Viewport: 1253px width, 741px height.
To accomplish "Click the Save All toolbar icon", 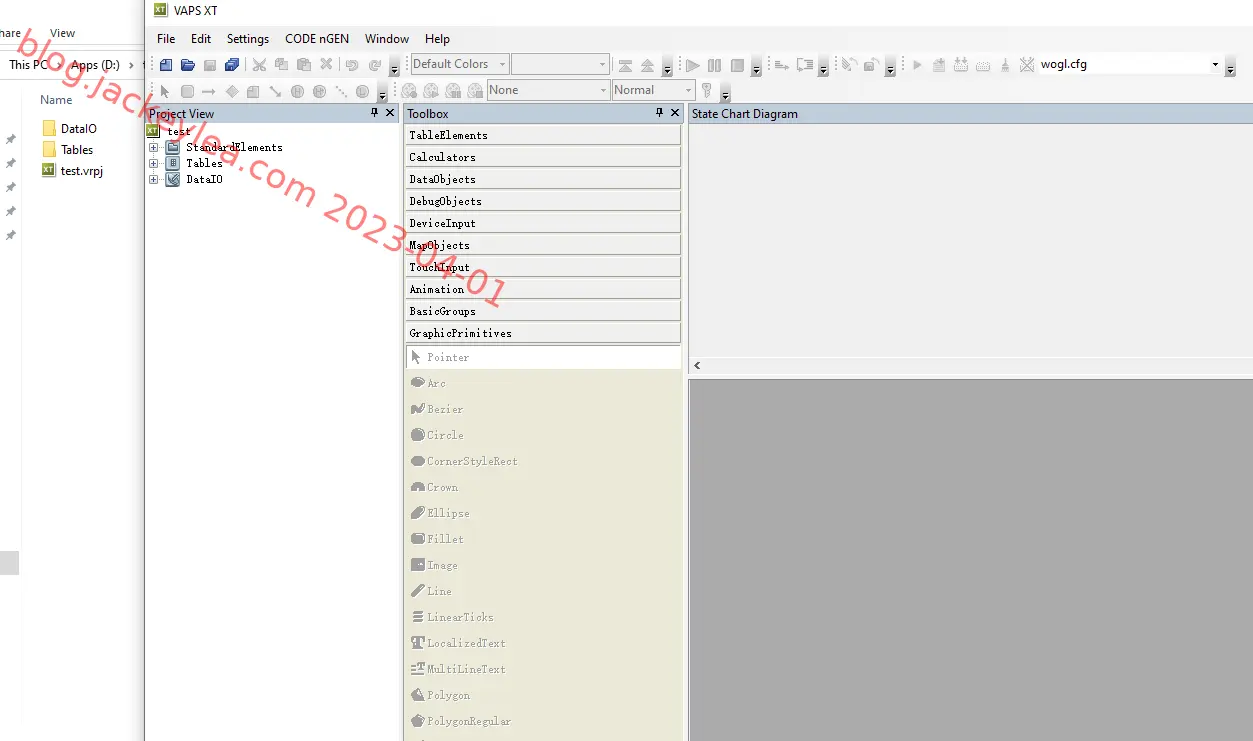I will click(x=232, y=65).
